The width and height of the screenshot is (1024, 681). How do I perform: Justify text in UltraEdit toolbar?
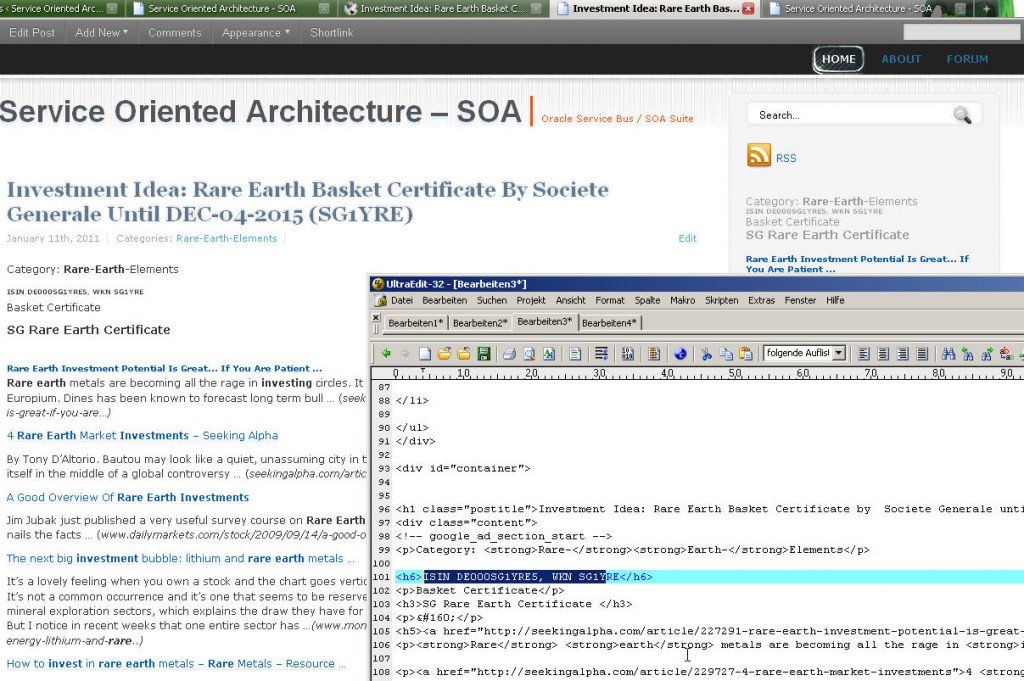point(922,353)
